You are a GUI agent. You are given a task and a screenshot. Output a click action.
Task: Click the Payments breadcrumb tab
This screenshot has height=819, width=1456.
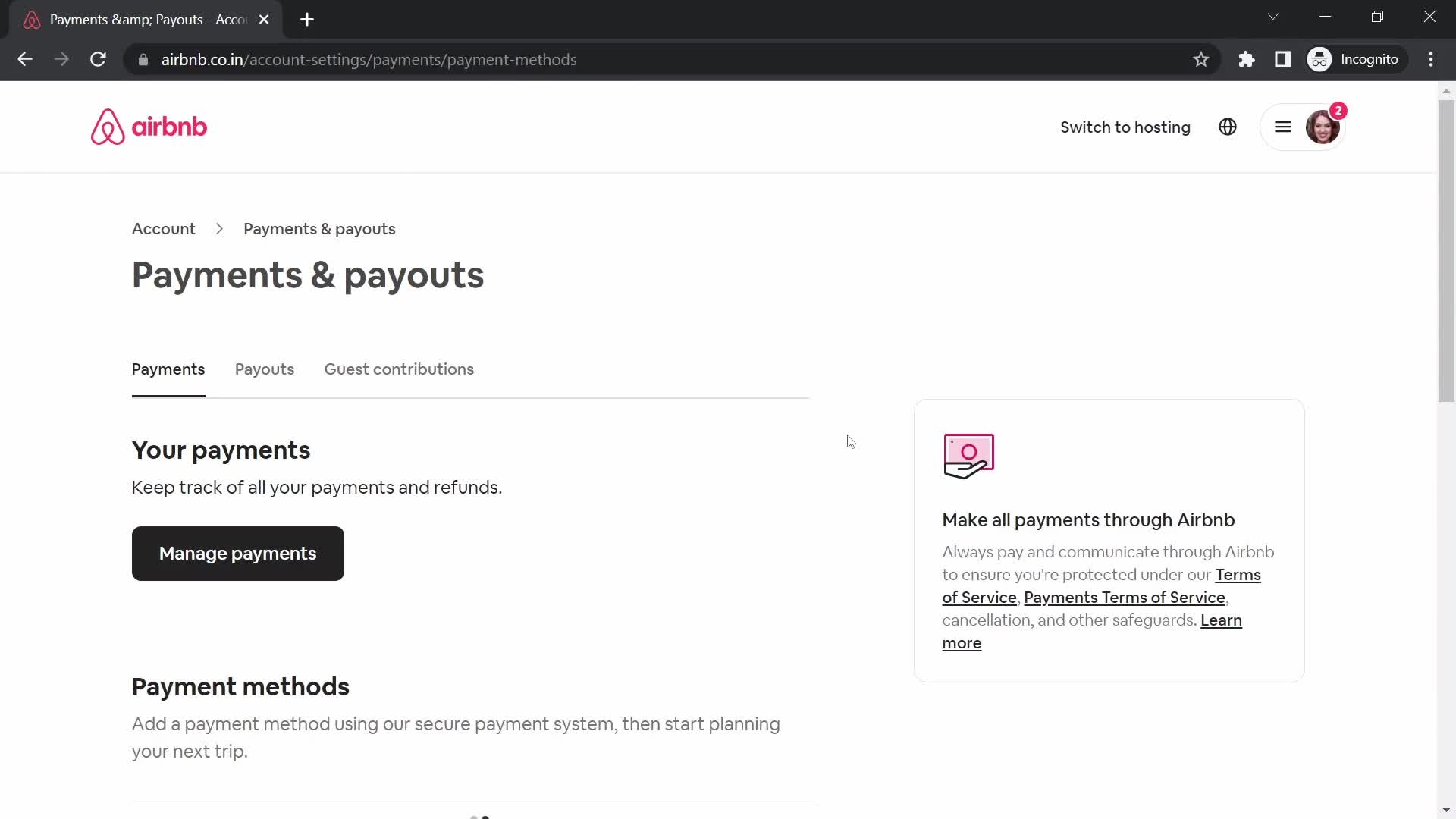[x=168, y=369]
